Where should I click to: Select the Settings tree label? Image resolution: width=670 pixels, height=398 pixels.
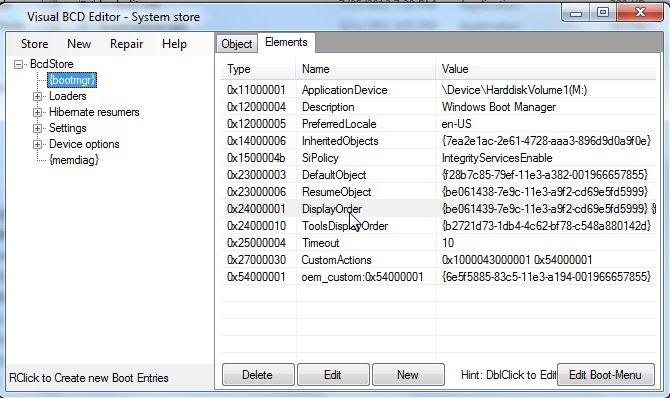(68, 128)
